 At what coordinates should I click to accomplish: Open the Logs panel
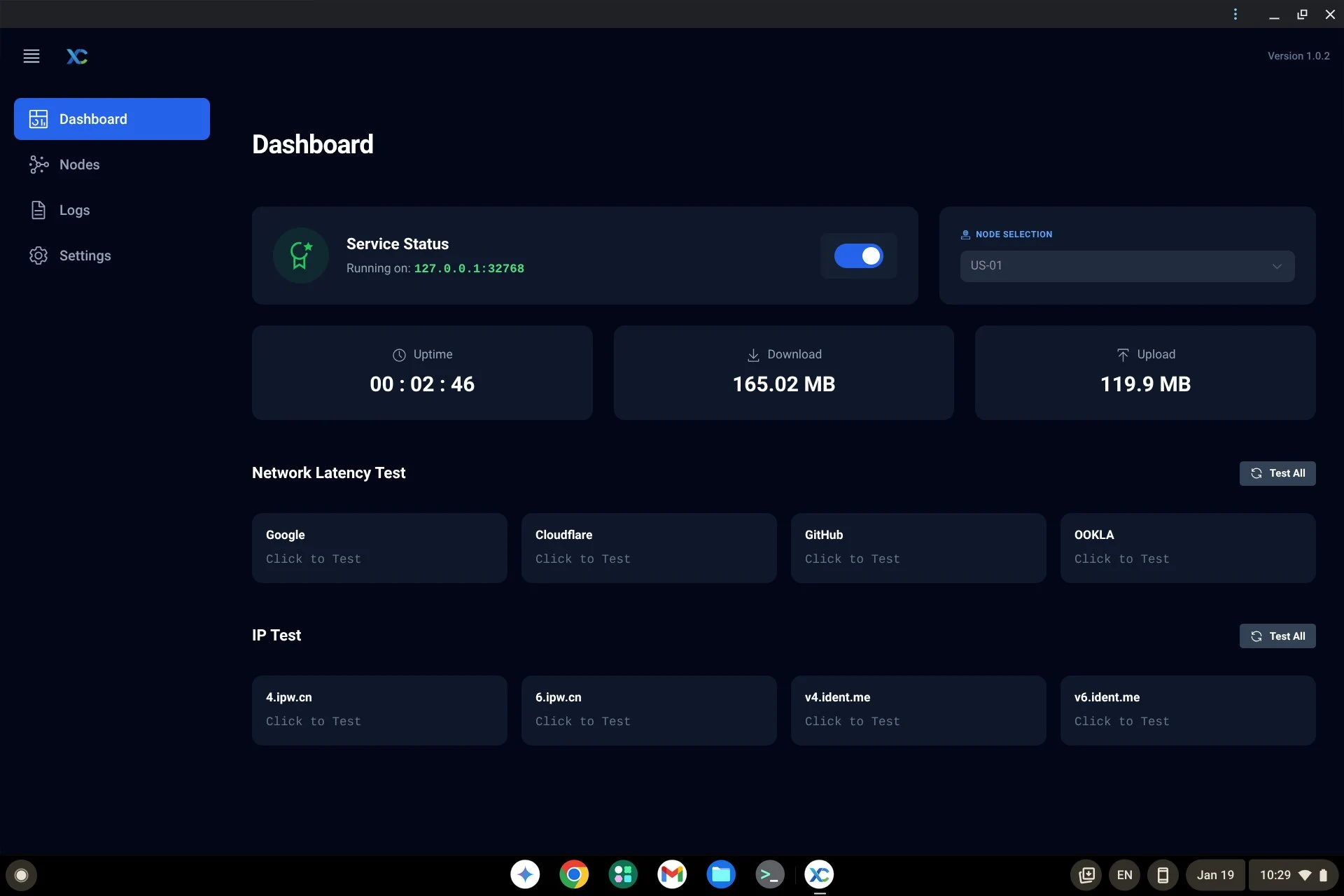pyautogui.click(x=74, y=210)
